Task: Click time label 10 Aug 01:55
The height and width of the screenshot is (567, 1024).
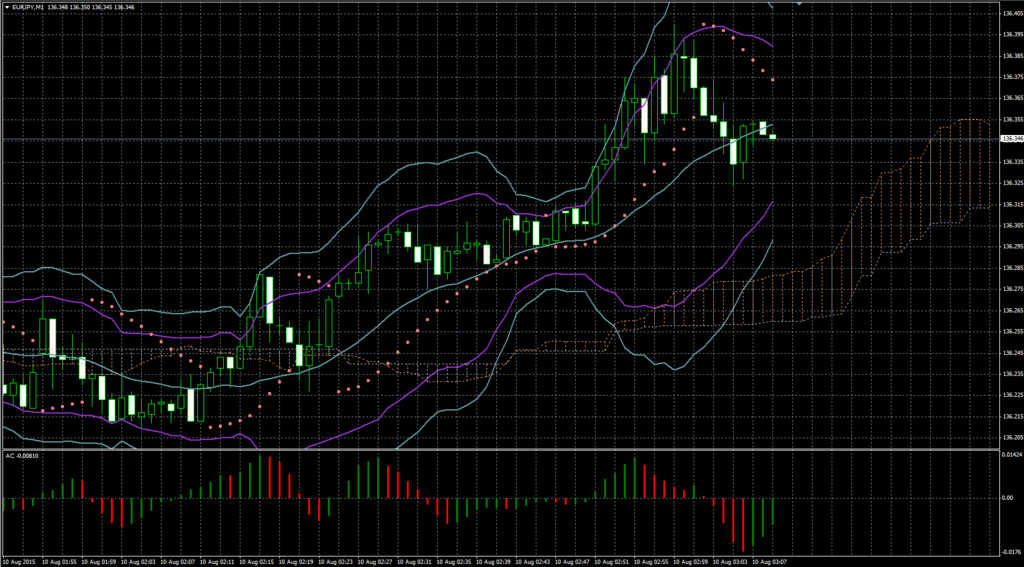Action: pyautogui.click(x=58, y=561)
